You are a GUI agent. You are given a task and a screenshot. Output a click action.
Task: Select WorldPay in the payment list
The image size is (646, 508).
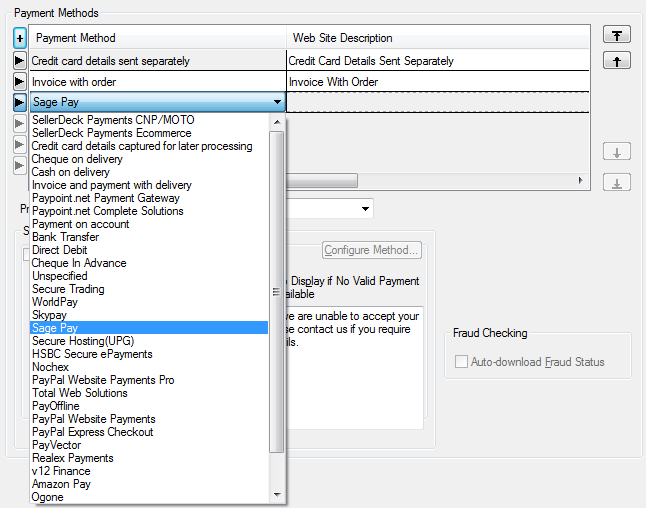point(54,302)
